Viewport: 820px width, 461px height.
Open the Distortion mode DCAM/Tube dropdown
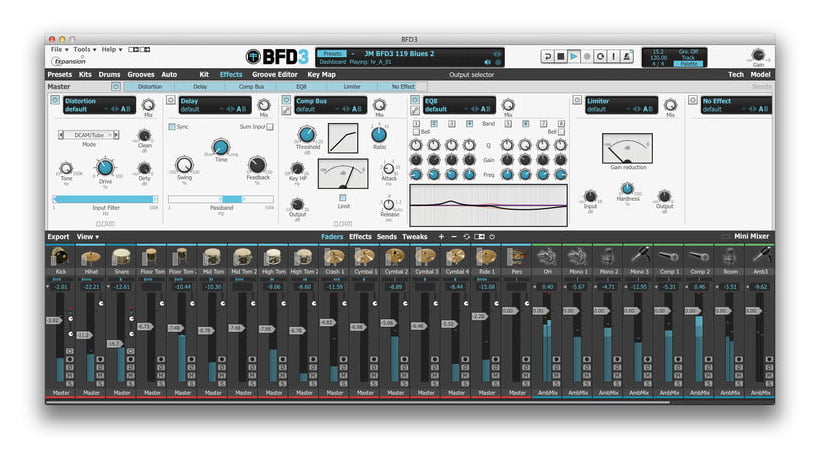pyautogui.click(x=88, y=135)
